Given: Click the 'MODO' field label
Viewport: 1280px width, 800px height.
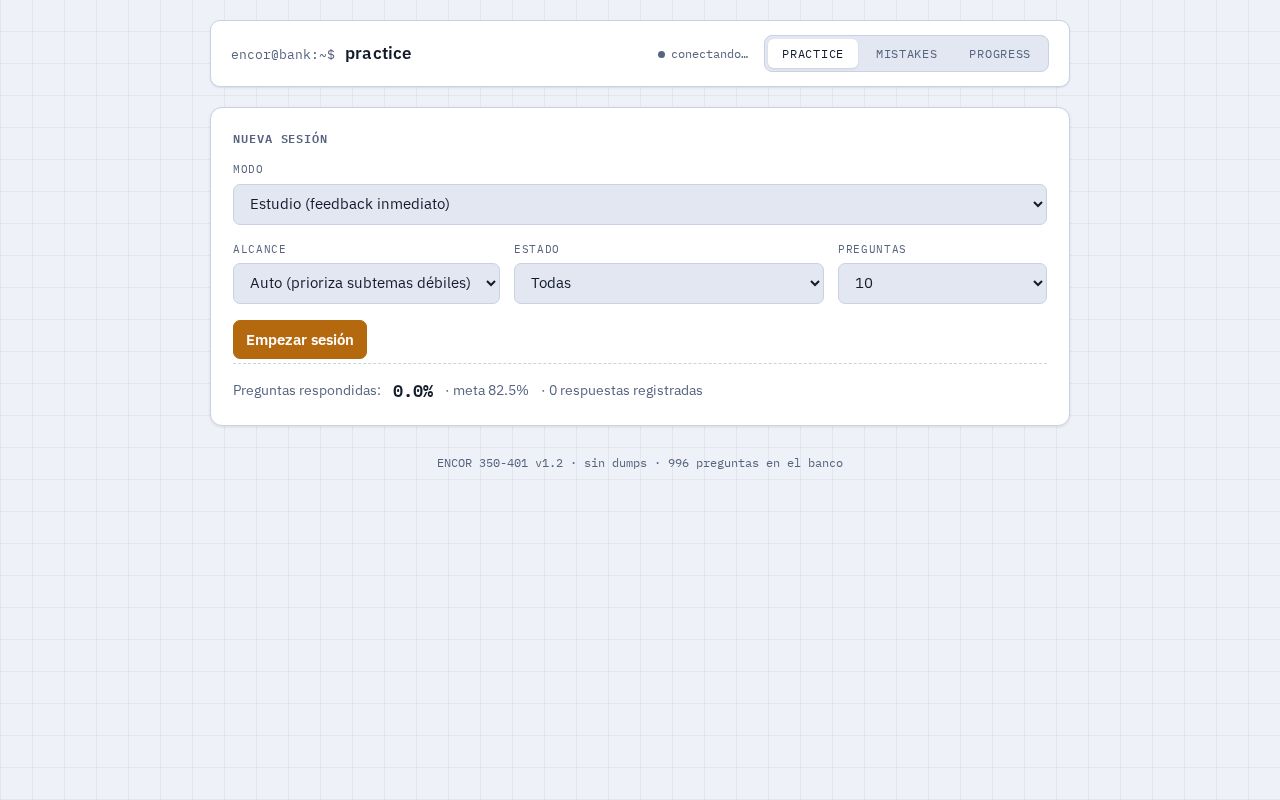Looking at the screenshot, I should [x=248, y=169].
